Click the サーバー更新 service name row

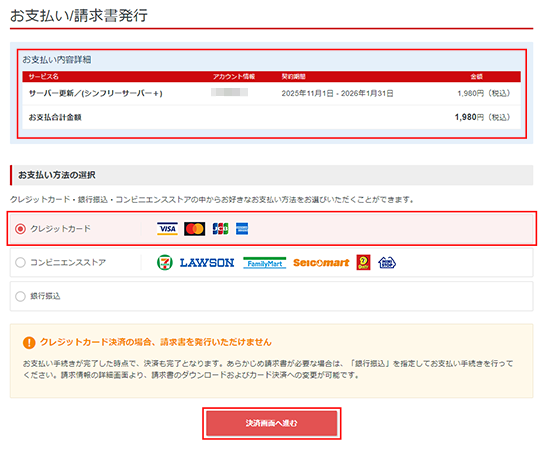pos(271,93)
